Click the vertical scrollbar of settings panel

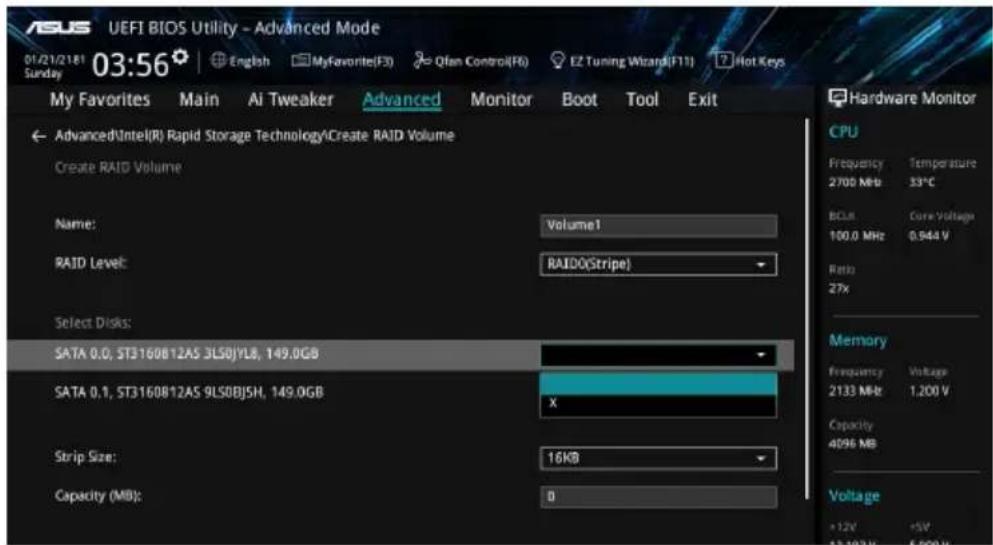(x=807, y=309)
